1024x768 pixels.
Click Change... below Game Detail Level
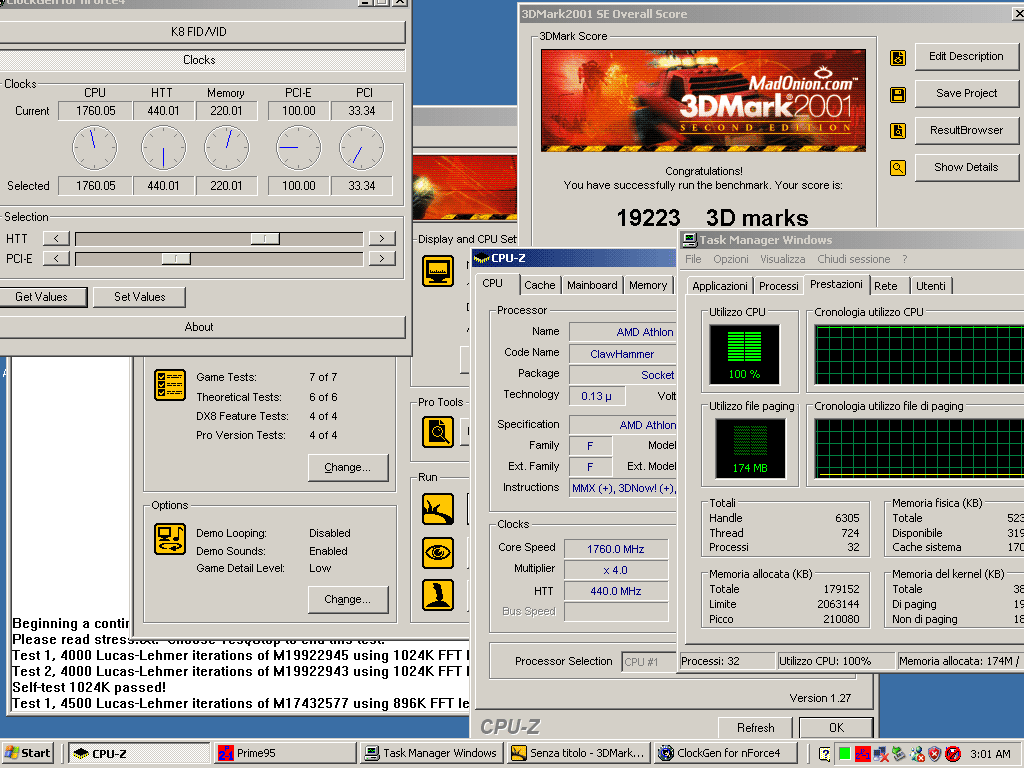click(347, 600)
